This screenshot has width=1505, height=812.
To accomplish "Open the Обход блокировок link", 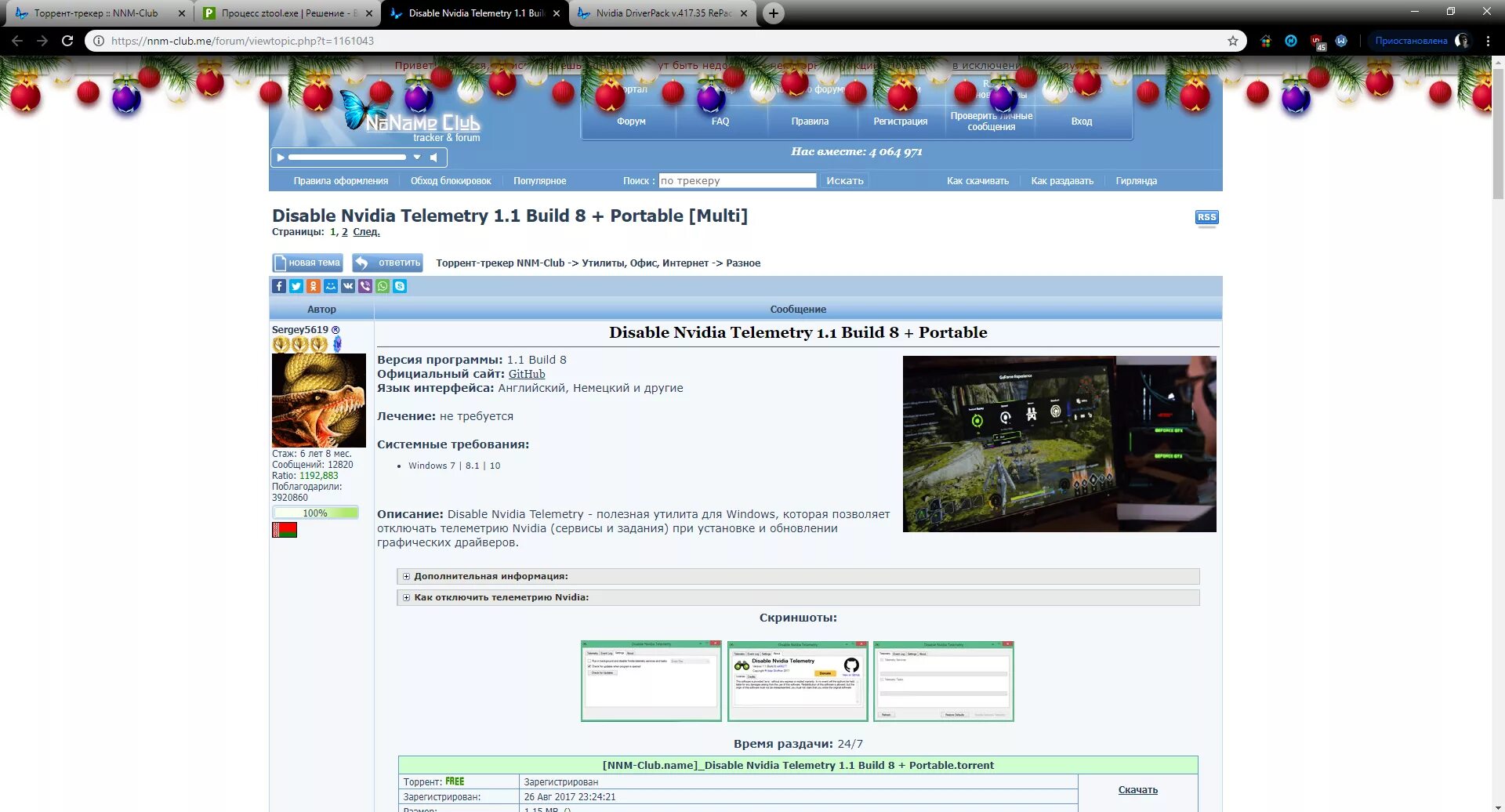I will tap(451, 181).
